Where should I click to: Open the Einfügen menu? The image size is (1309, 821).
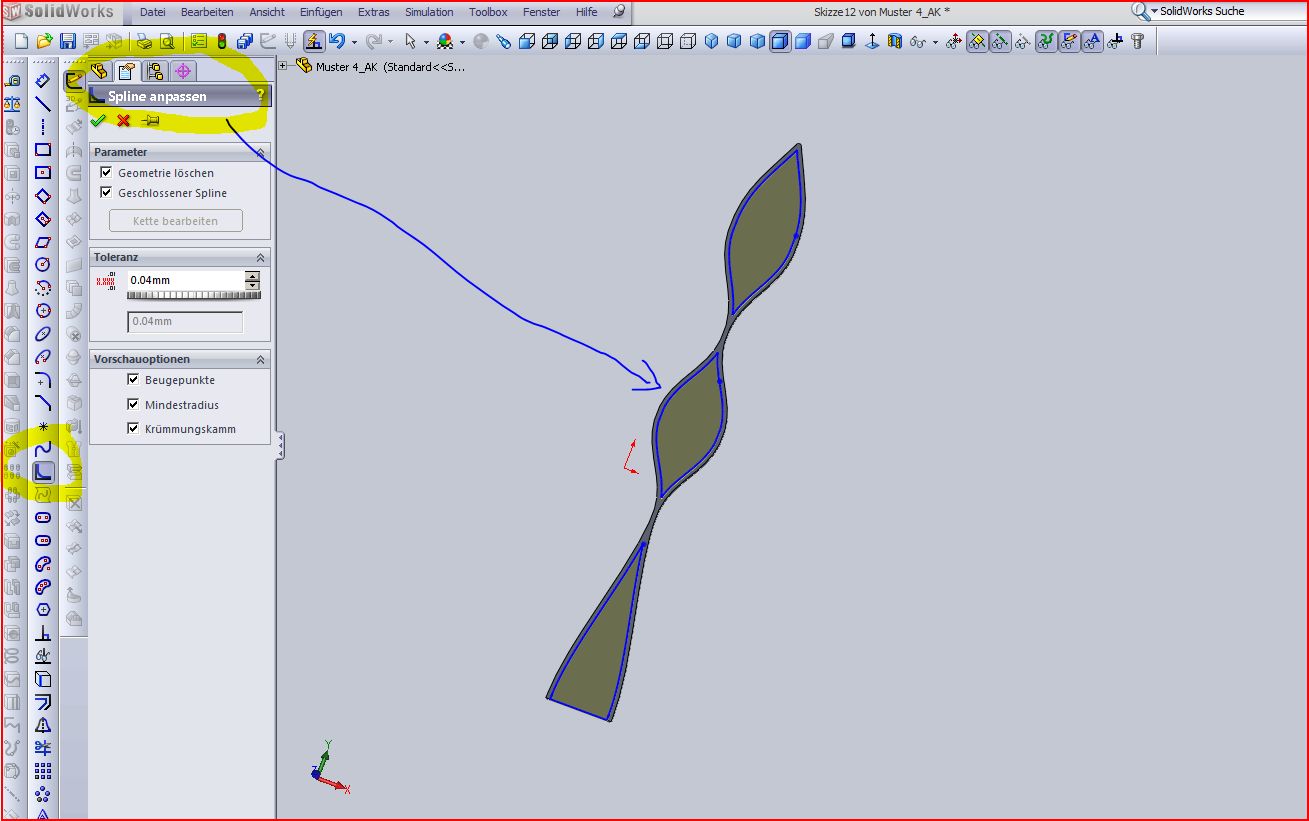[321, 12]
